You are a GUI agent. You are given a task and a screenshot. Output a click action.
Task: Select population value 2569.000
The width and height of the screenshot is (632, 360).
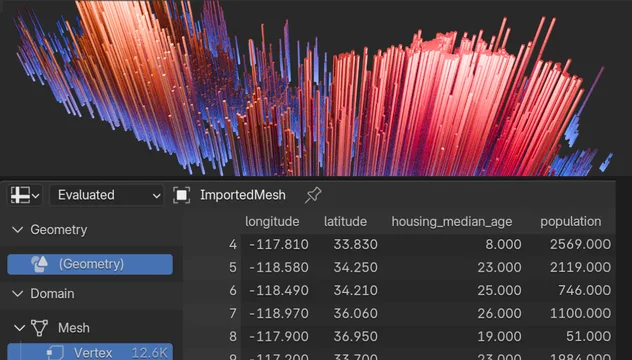coord(580,244)
